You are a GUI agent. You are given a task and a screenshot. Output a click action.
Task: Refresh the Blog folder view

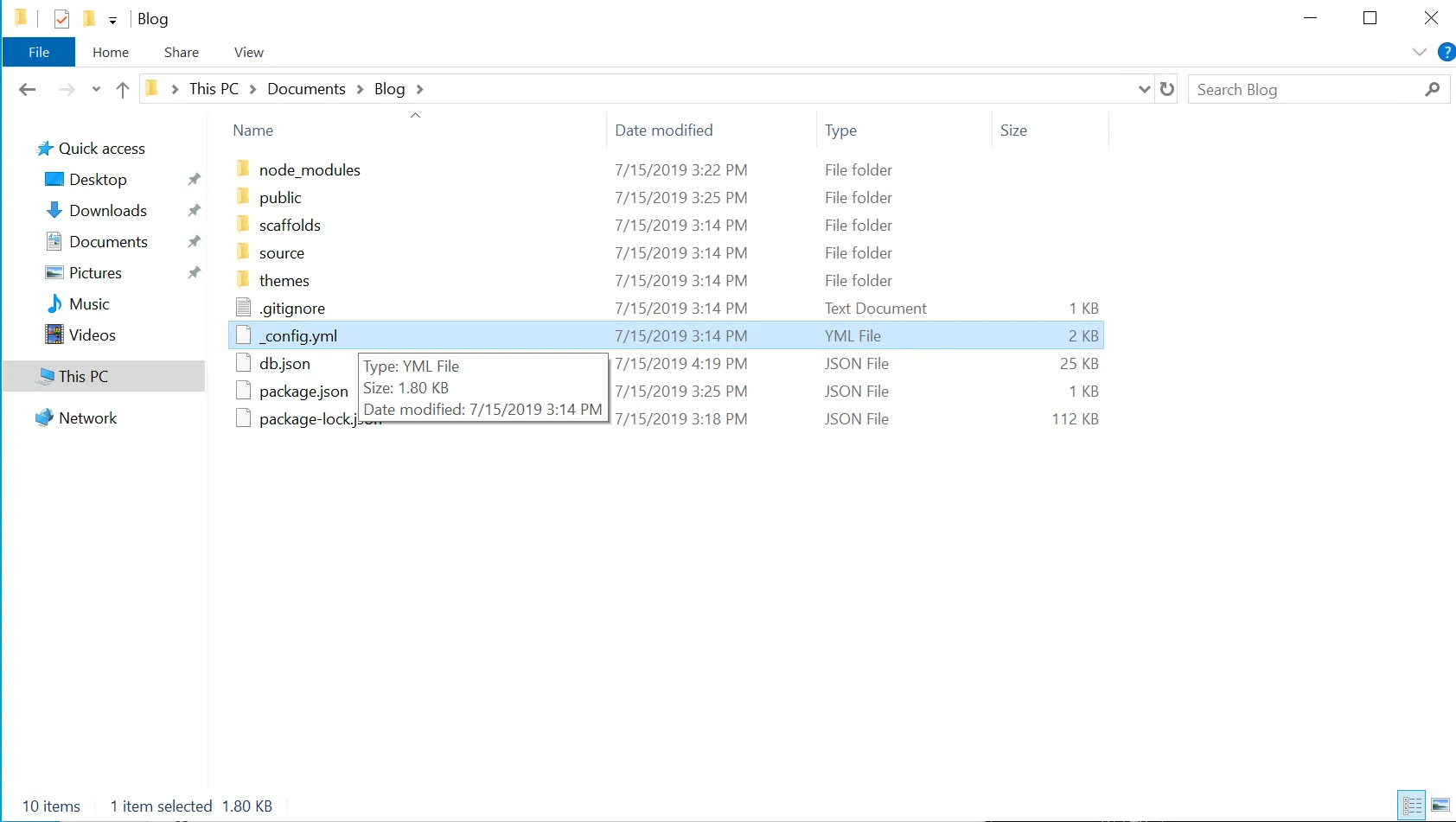click(1167, 89)
